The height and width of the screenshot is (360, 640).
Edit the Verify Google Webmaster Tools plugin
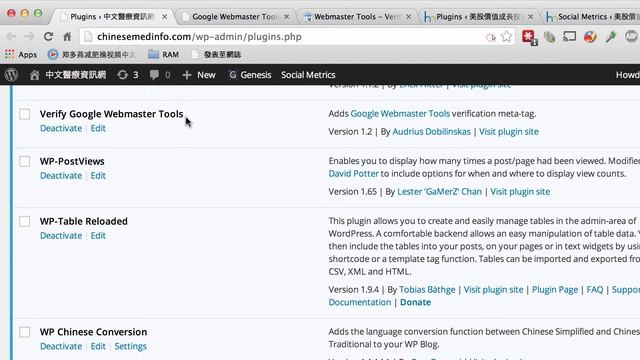click(x=98, y=128)
